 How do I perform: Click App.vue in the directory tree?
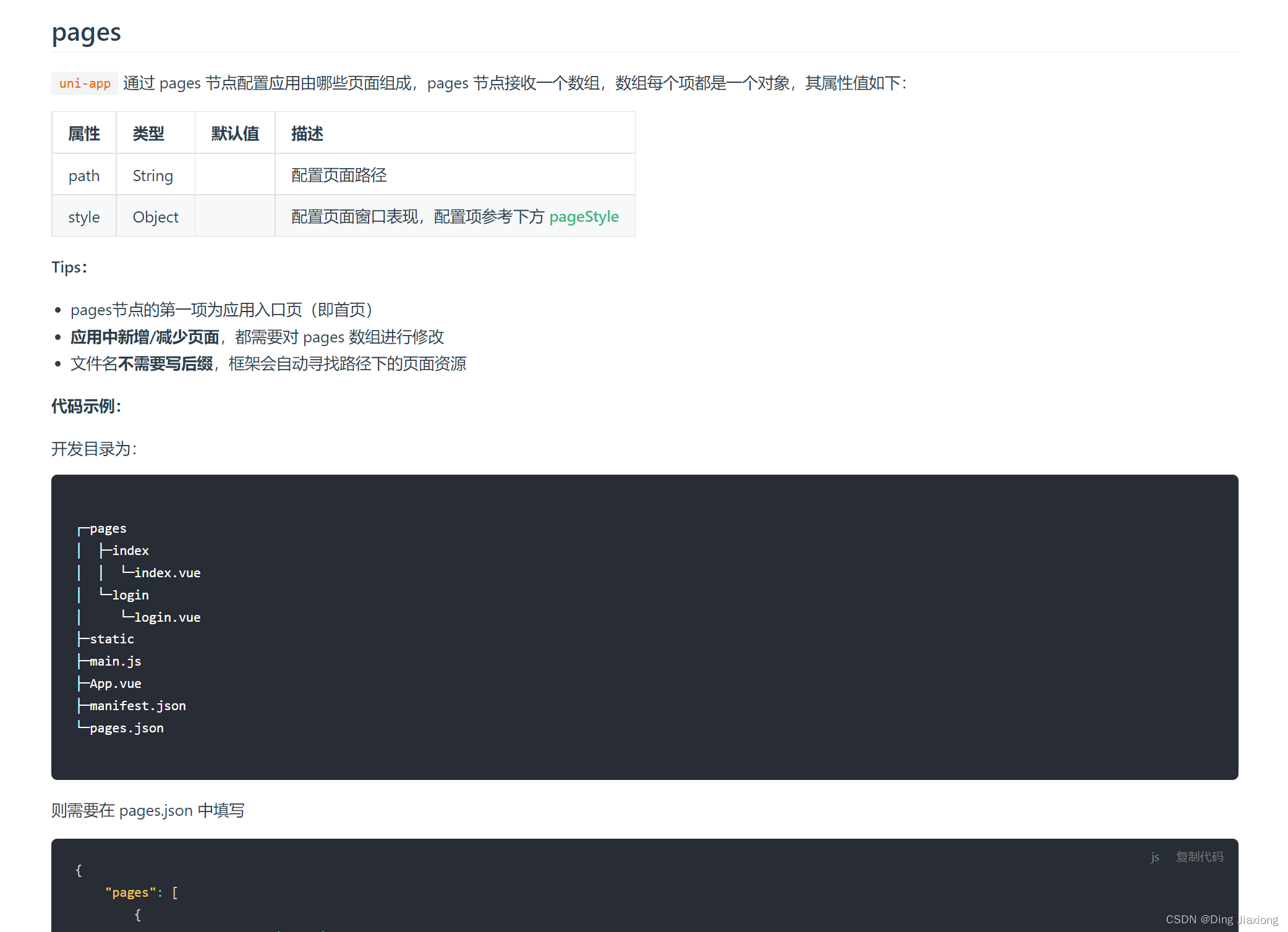pyautogui.click(x=115, y=684)
